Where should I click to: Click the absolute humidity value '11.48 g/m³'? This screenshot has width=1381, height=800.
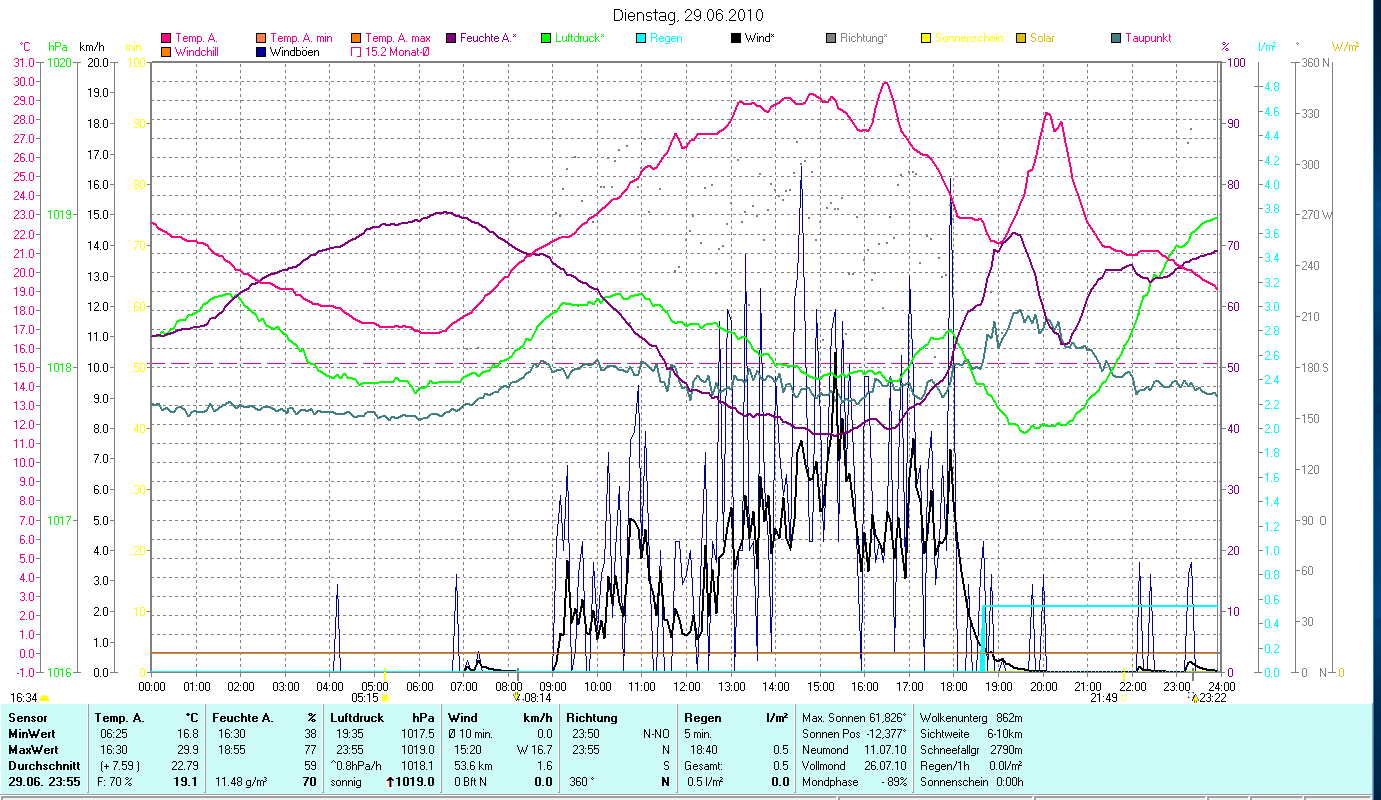pyautogui.click(x=243, y=782)
